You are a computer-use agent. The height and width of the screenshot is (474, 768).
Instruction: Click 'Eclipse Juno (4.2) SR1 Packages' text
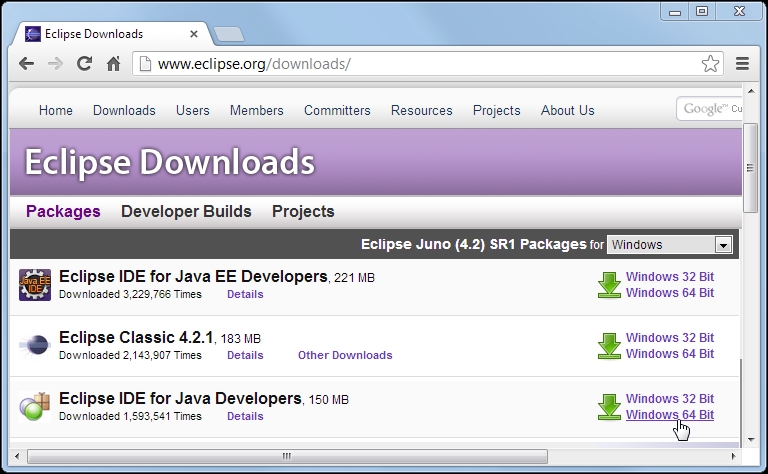click(x=474, y=244)
